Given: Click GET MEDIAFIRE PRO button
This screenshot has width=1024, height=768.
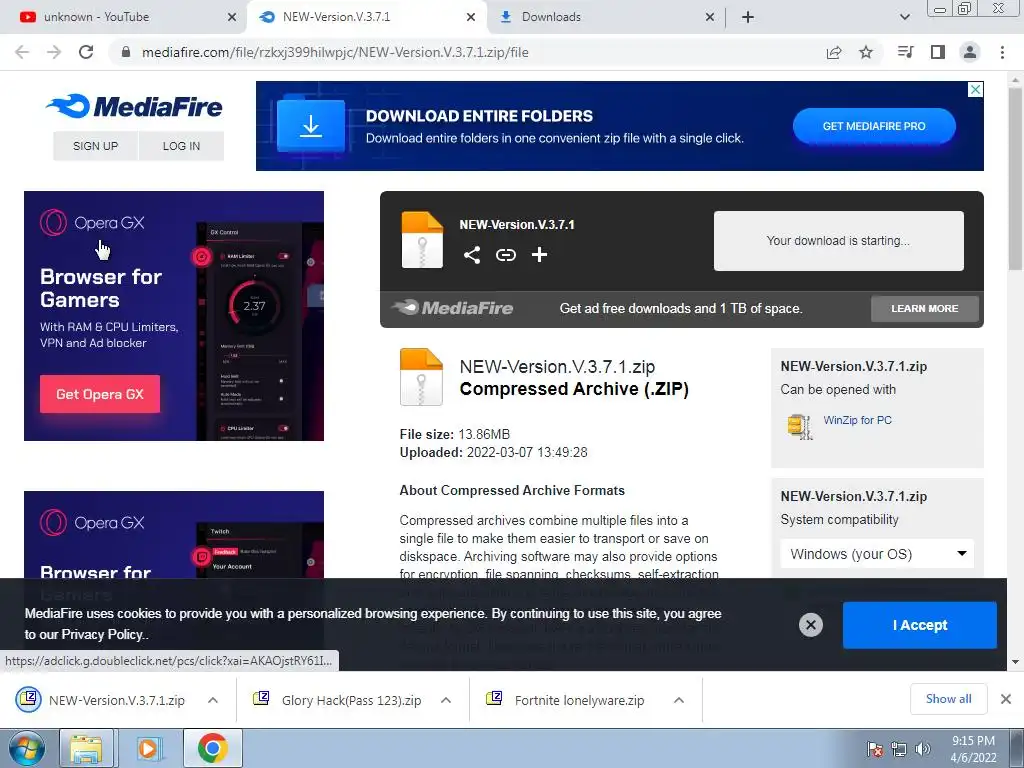Looking at the screenshot, I should (874, 126).
